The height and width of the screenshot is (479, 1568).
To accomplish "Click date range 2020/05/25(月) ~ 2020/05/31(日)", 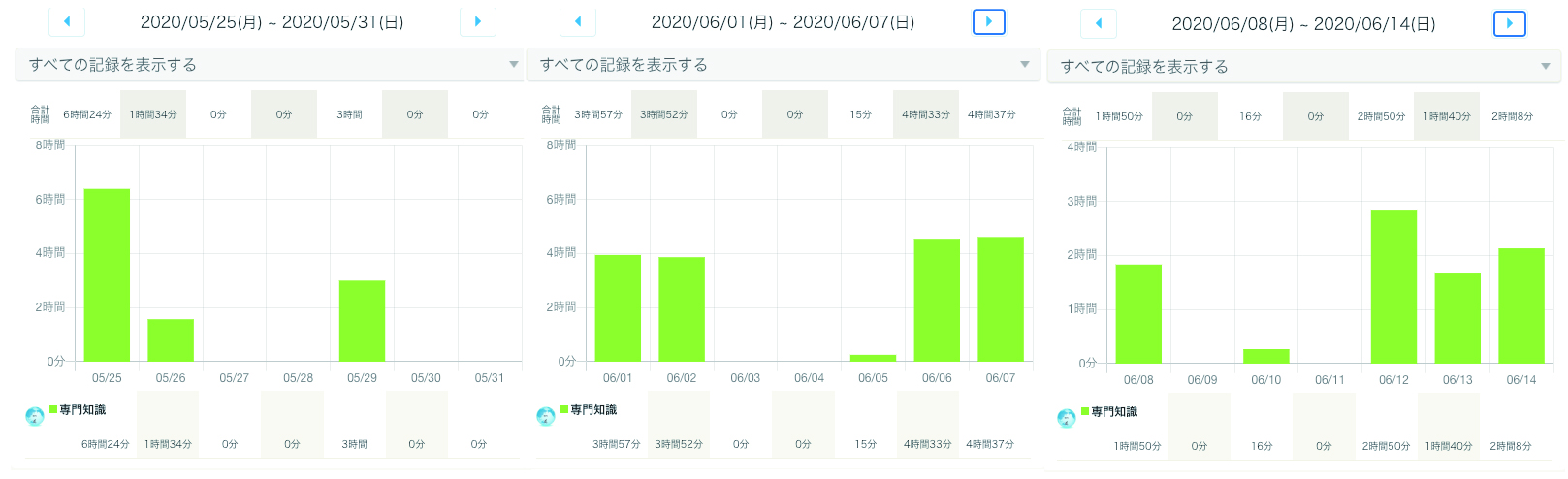I will point(272,21).
